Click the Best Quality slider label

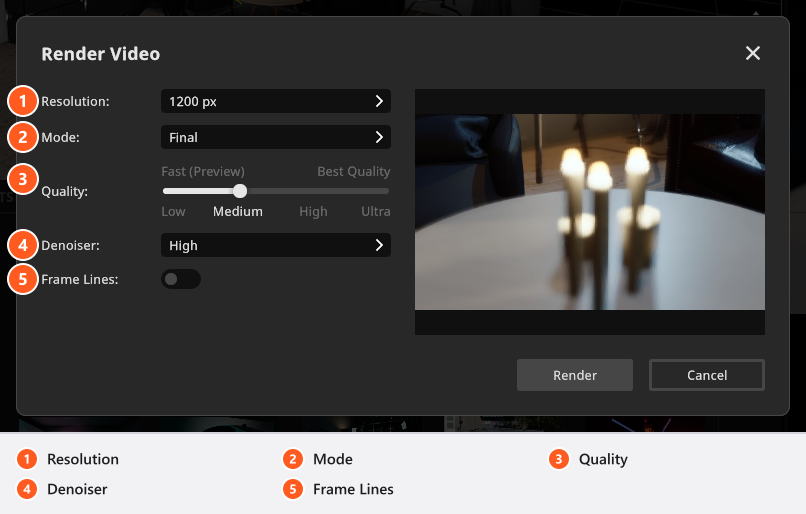pyautogui.click(x=354, y=172)
